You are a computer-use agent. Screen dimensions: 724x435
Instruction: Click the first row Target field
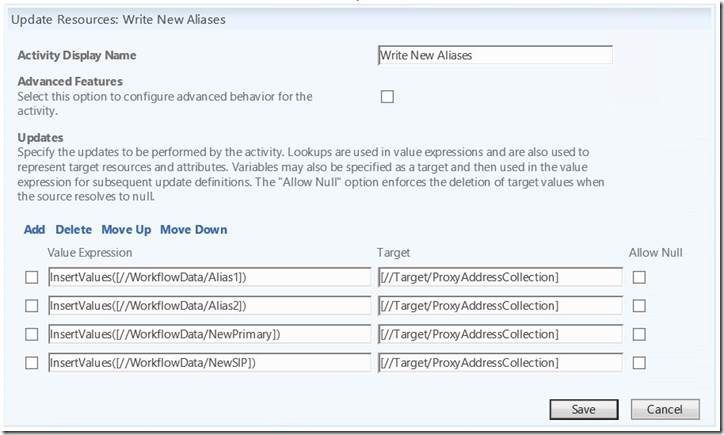click(499, 277)
